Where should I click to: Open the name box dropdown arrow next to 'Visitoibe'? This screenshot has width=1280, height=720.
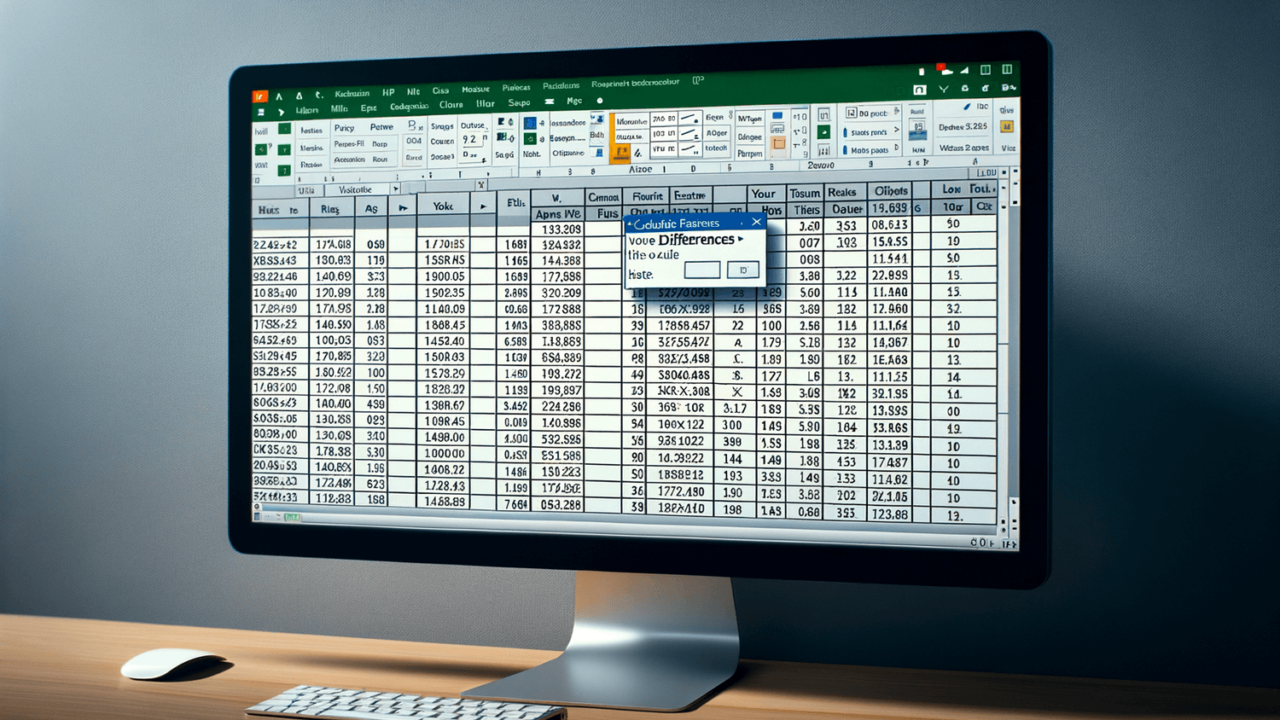(395, 189)
